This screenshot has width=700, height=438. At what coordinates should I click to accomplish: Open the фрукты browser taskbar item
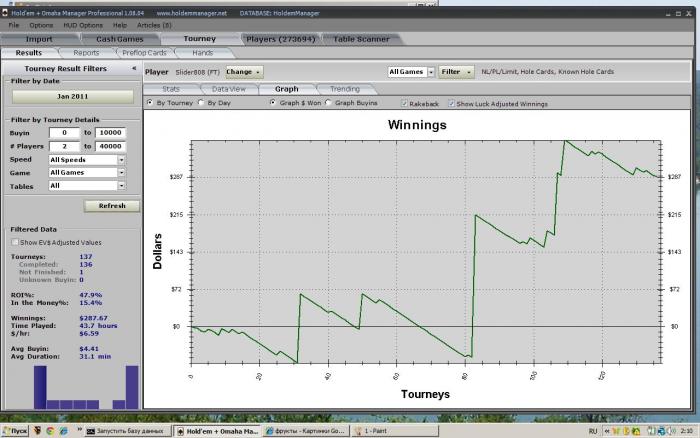click(306, 431)
